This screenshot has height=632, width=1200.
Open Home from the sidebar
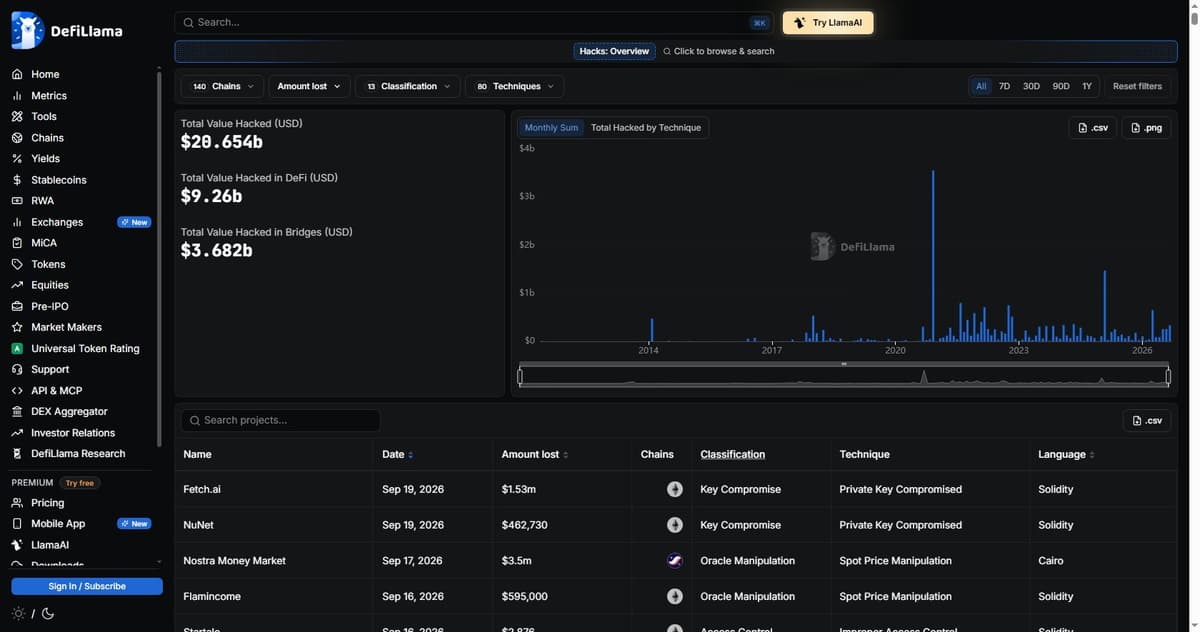[45, 74]
